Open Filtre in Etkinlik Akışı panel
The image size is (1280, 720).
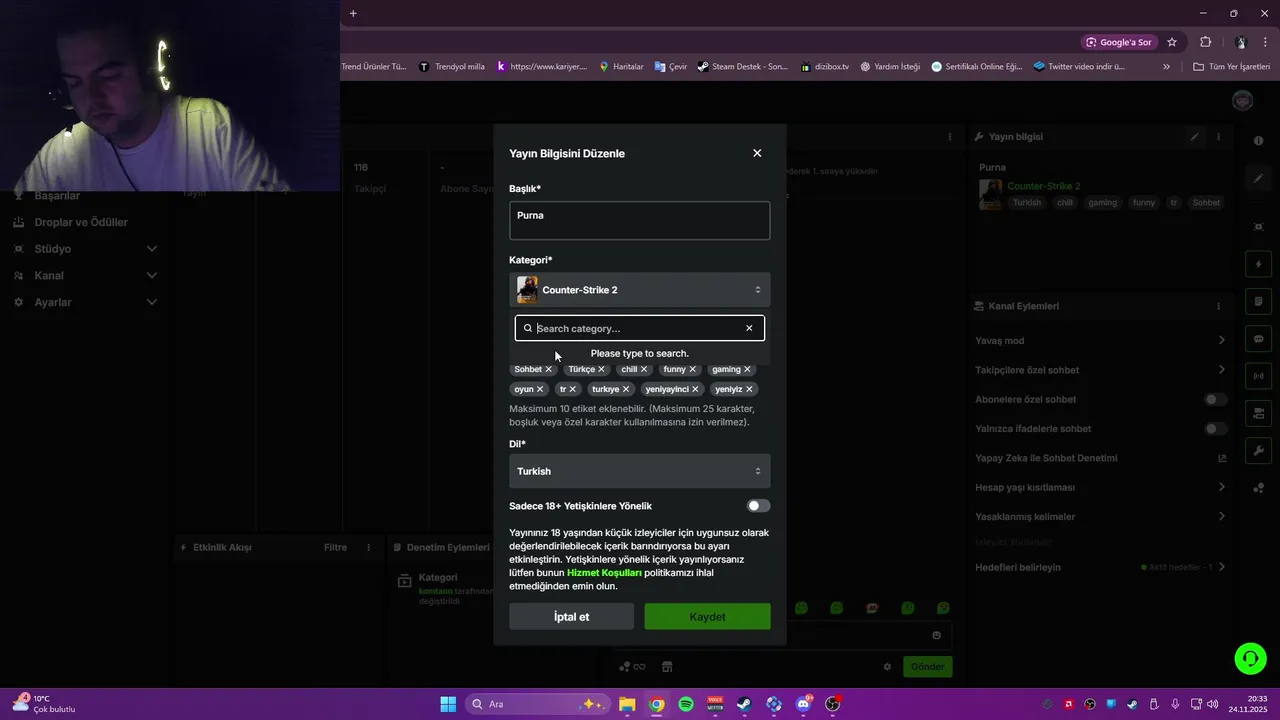(335, 547)
